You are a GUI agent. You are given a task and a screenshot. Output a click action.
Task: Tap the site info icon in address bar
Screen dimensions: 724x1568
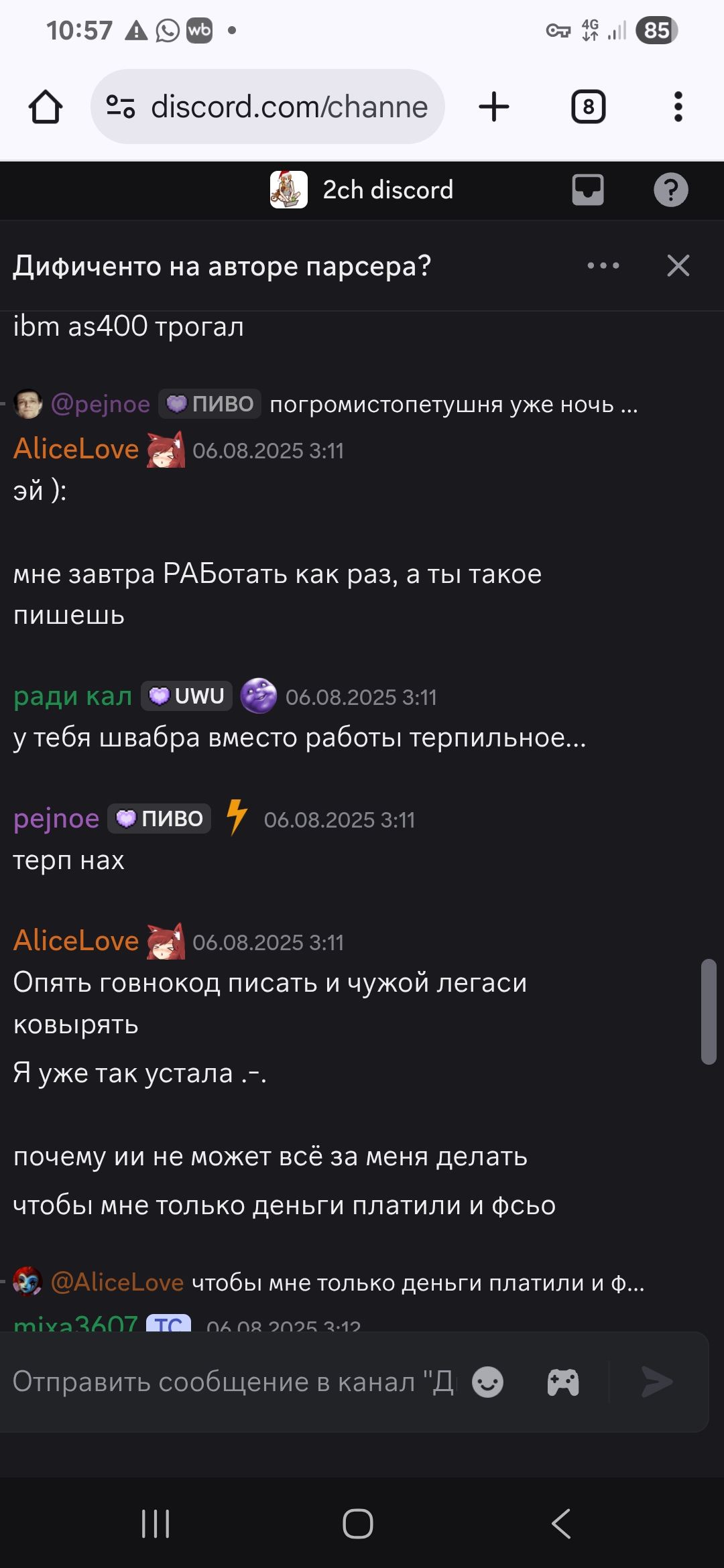(x=121, y=107)
